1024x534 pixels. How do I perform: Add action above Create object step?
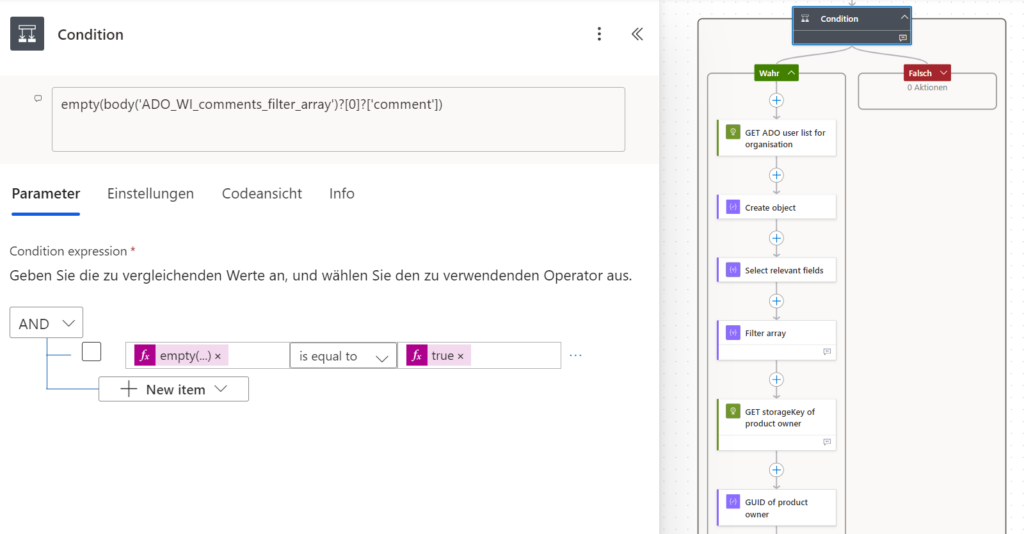pos(776,175)
